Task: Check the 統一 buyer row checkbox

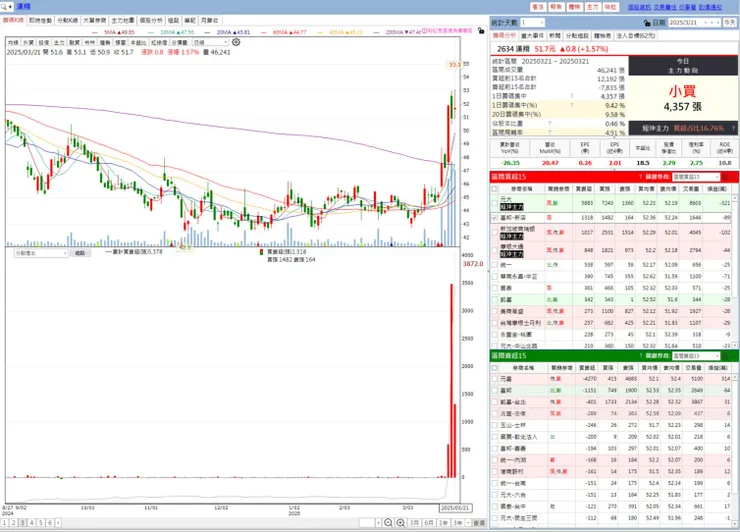Action: pos(494,265)
